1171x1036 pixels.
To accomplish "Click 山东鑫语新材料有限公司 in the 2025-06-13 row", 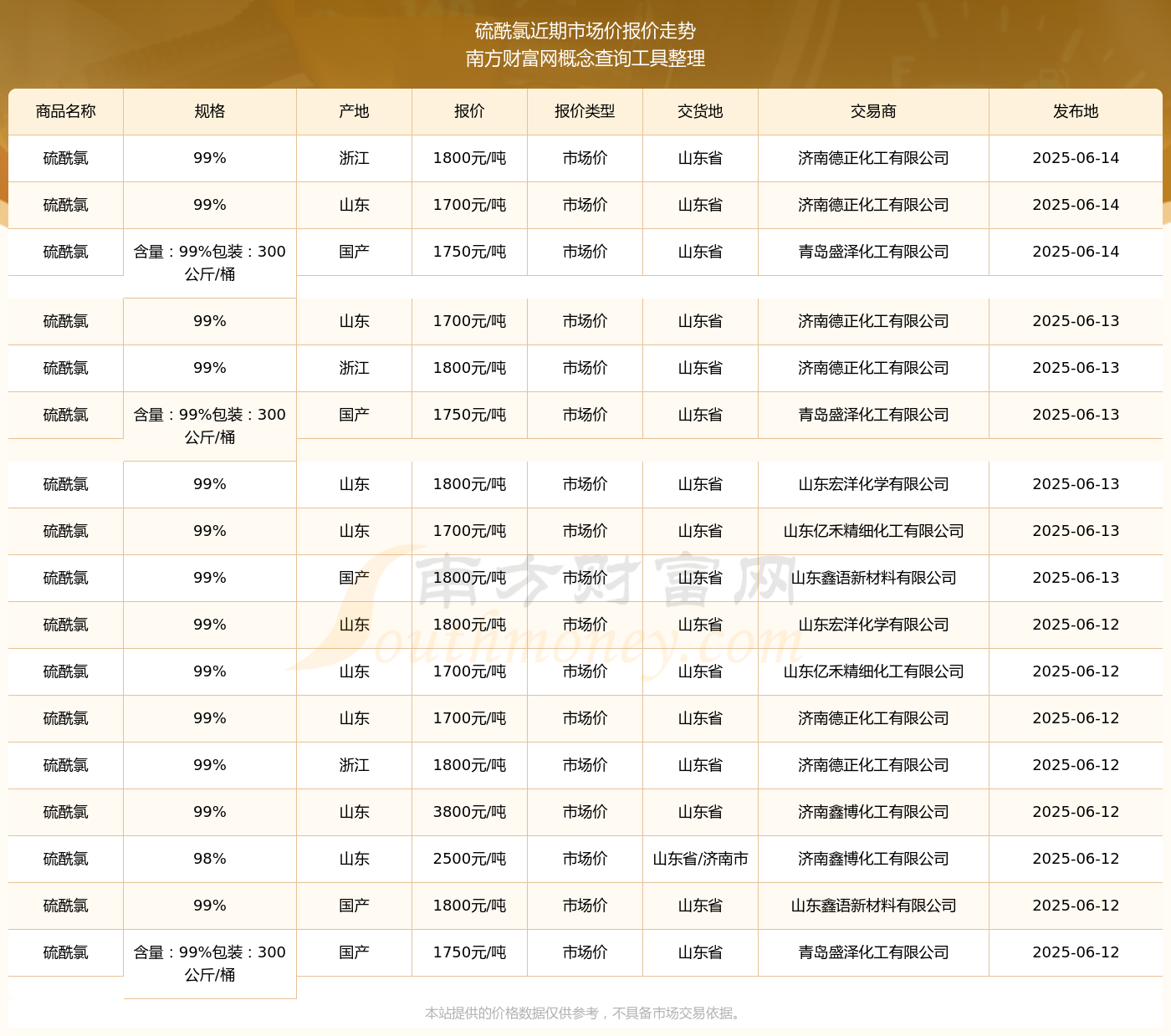I will point(874,578).
